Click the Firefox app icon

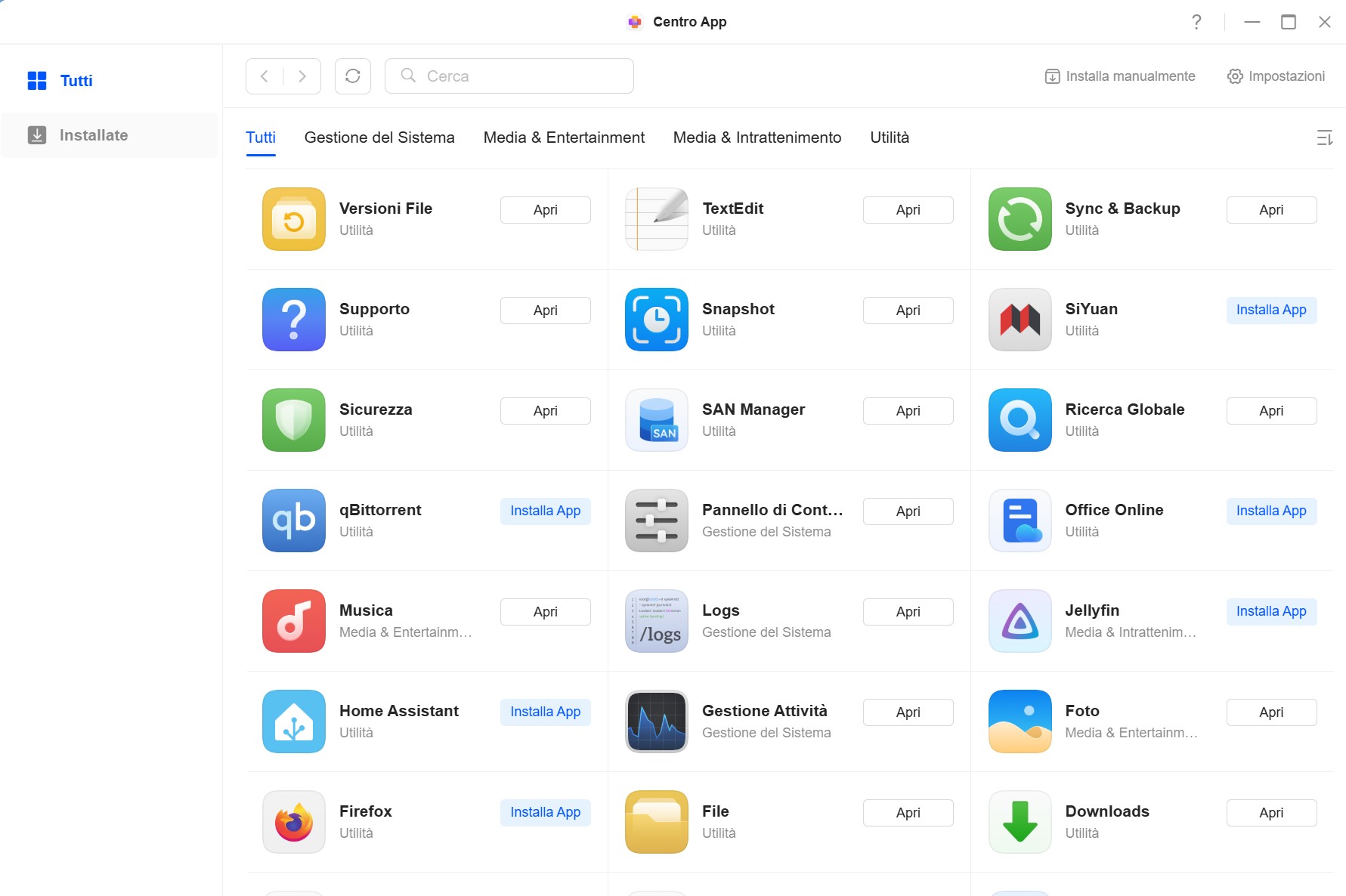294,822
